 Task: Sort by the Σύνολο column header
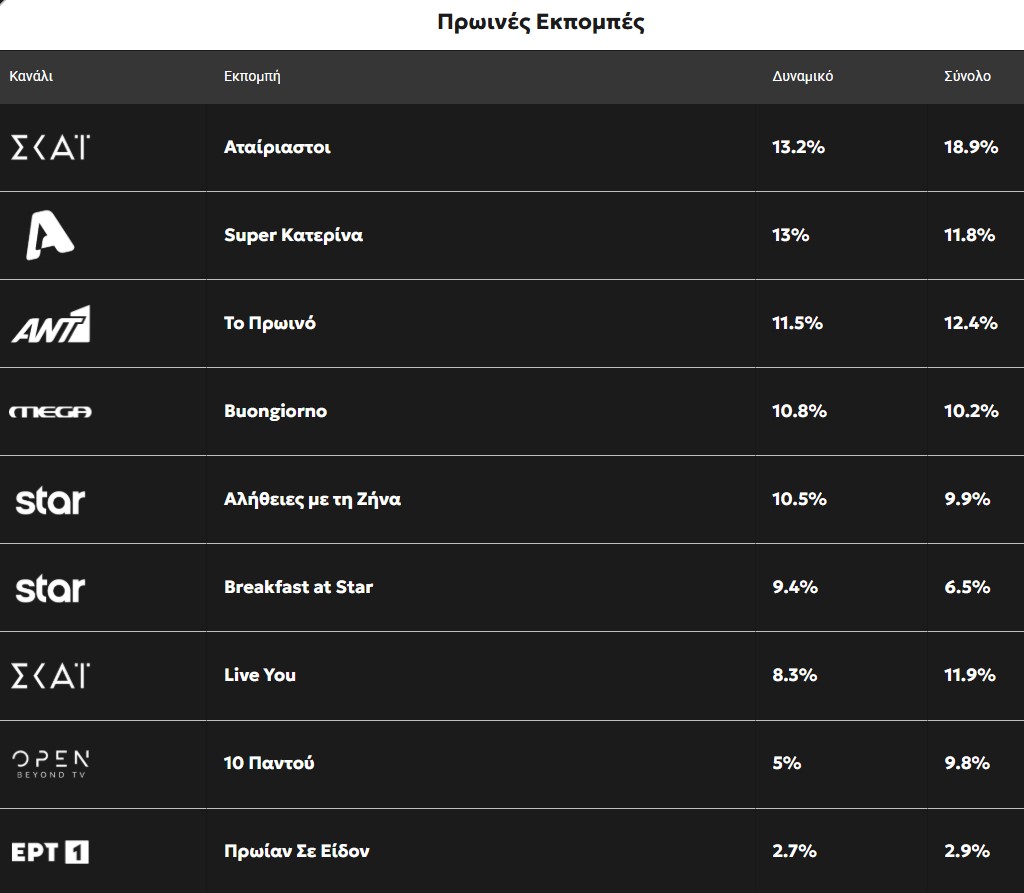[967, 77]
